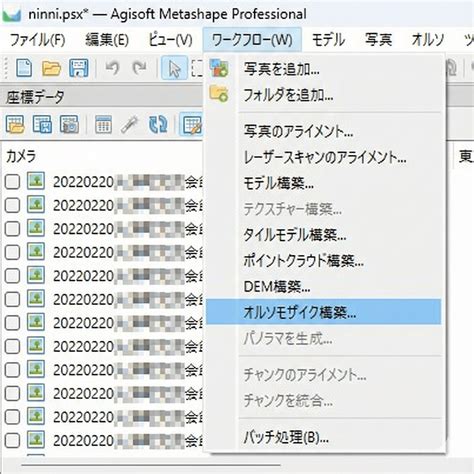Screen dimensions: 474x474
Task: Select タイルモデル構築... menu entry
Action: tap(323, 235)
